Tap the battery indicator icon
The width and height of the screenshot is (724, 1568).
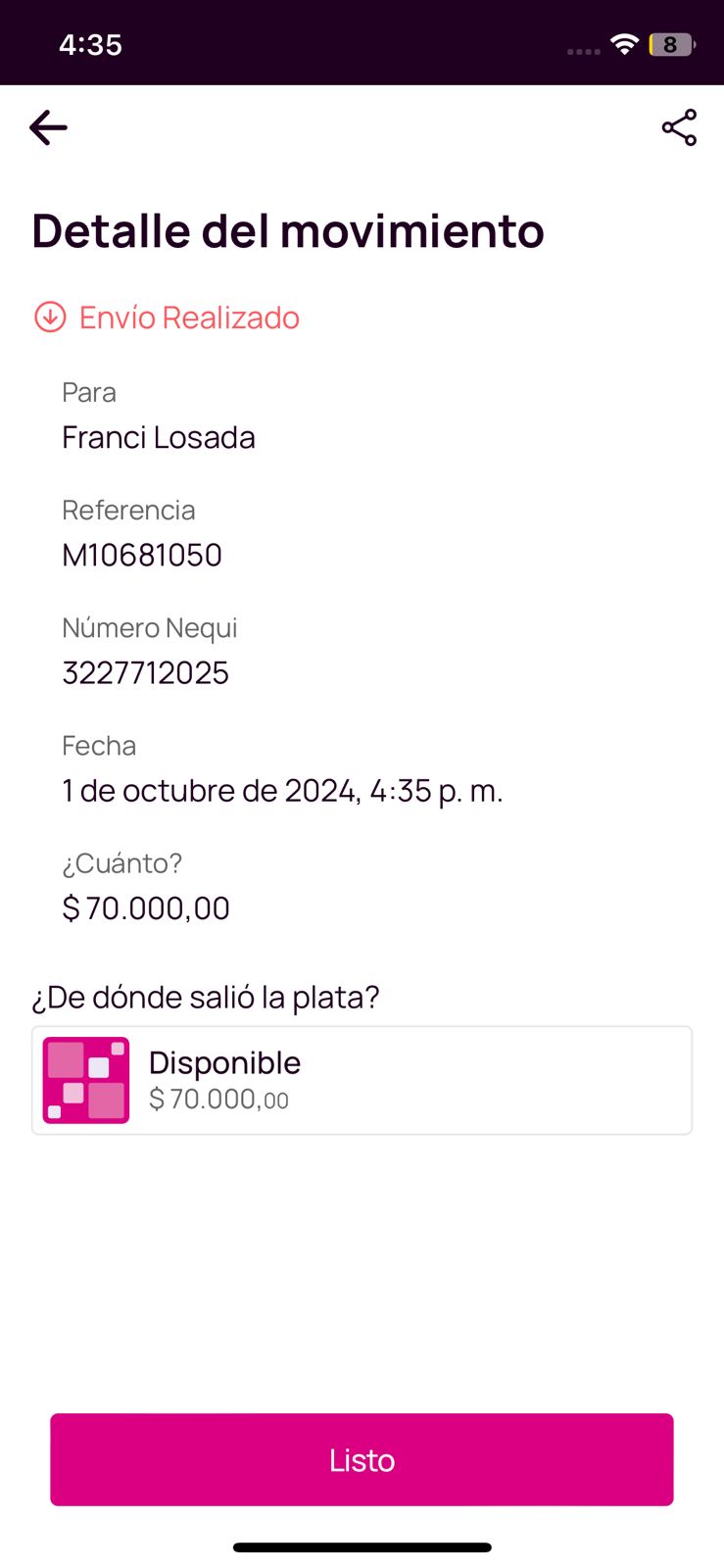[671, 44]
